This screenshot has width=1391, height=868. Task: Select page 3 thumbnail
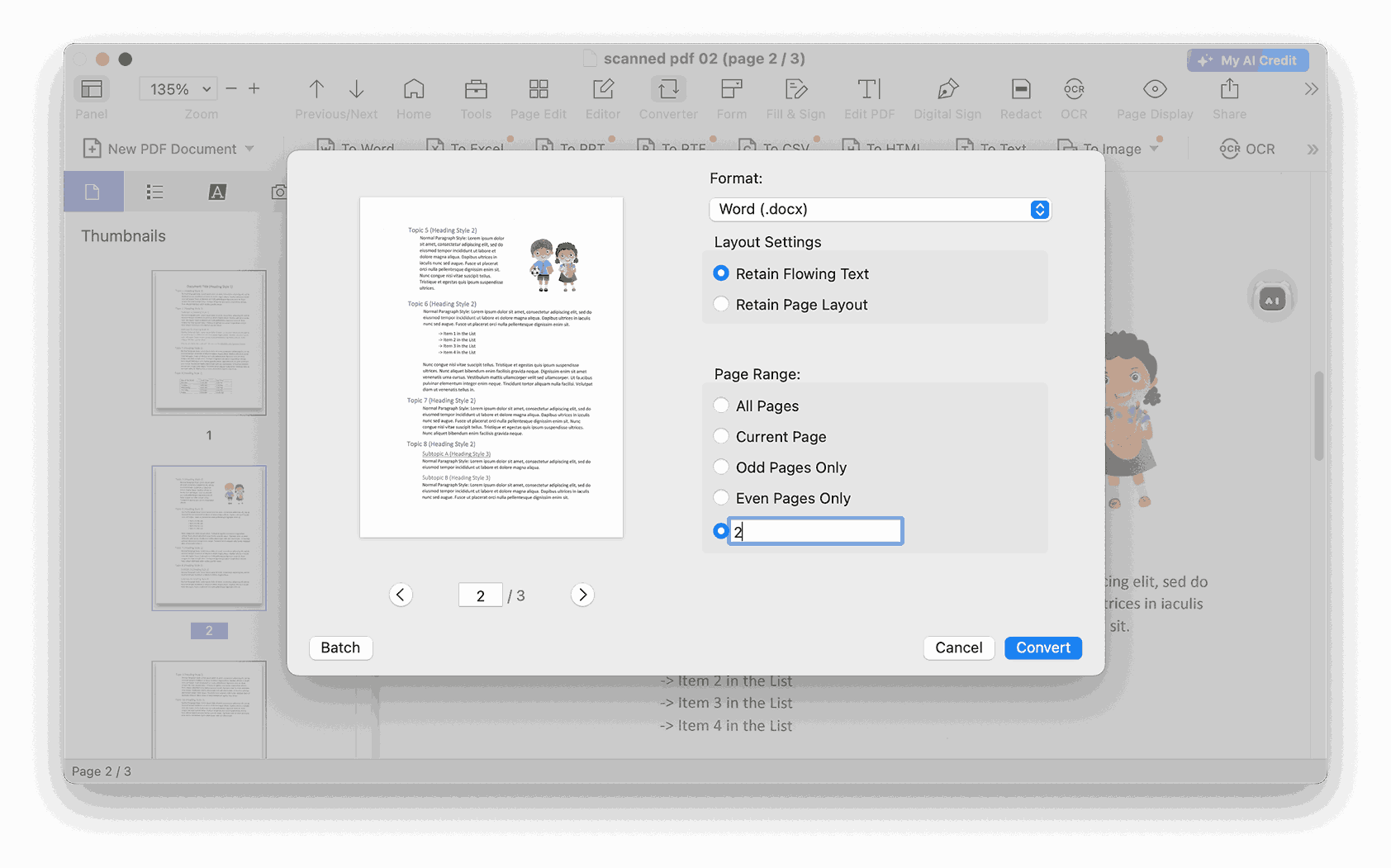click(x=209, y=709)
